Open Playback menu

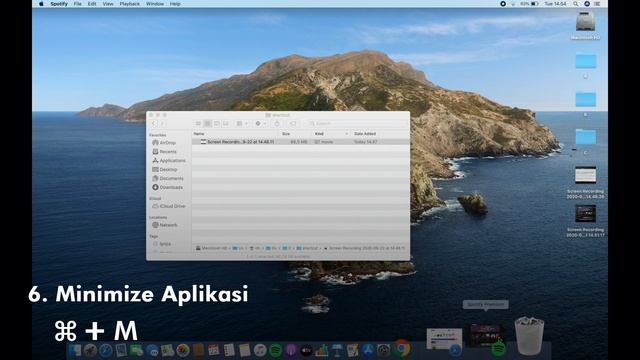coord(129,4)
